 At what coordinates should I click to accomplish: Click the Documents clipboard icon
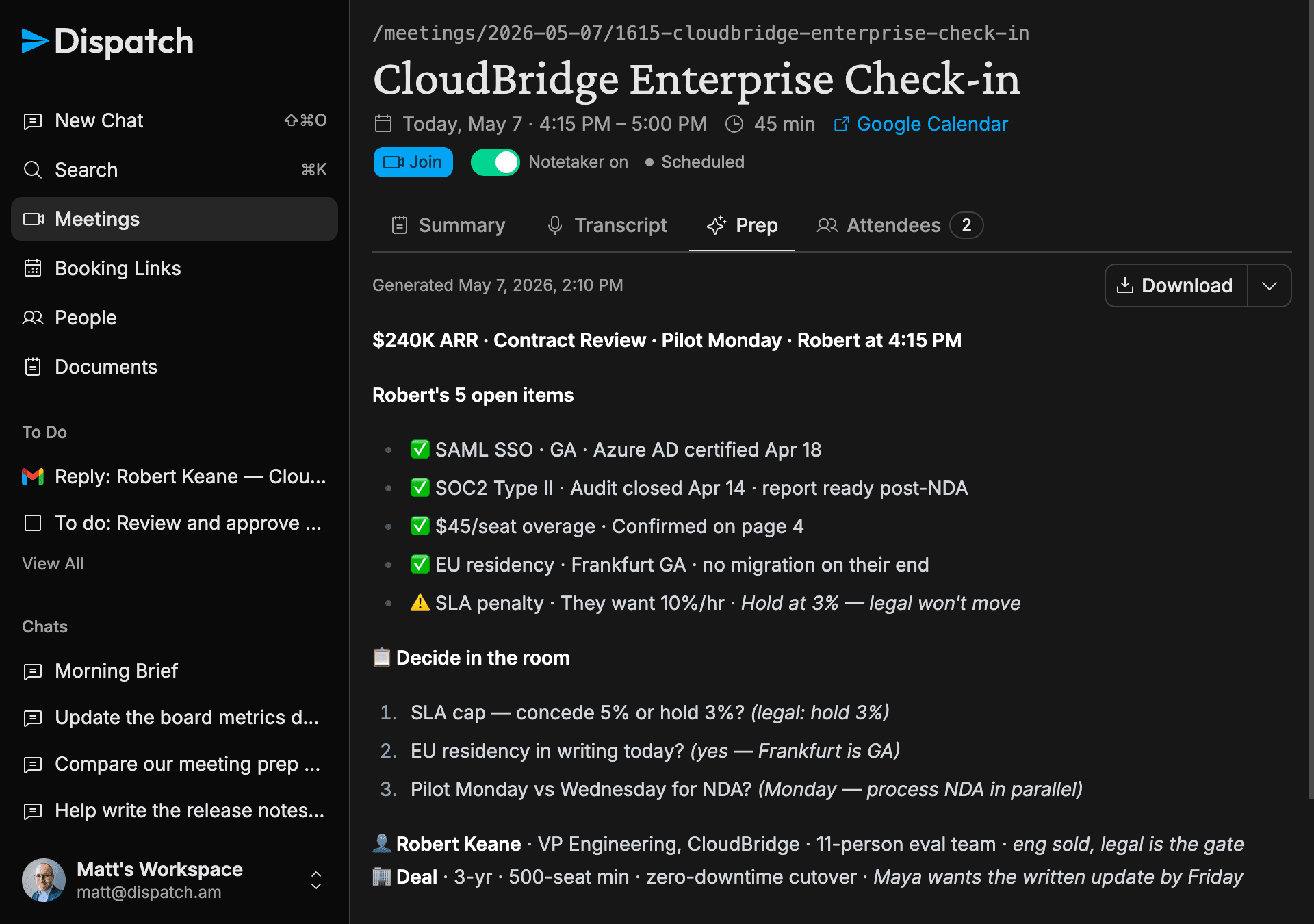(x=33, y=367)
